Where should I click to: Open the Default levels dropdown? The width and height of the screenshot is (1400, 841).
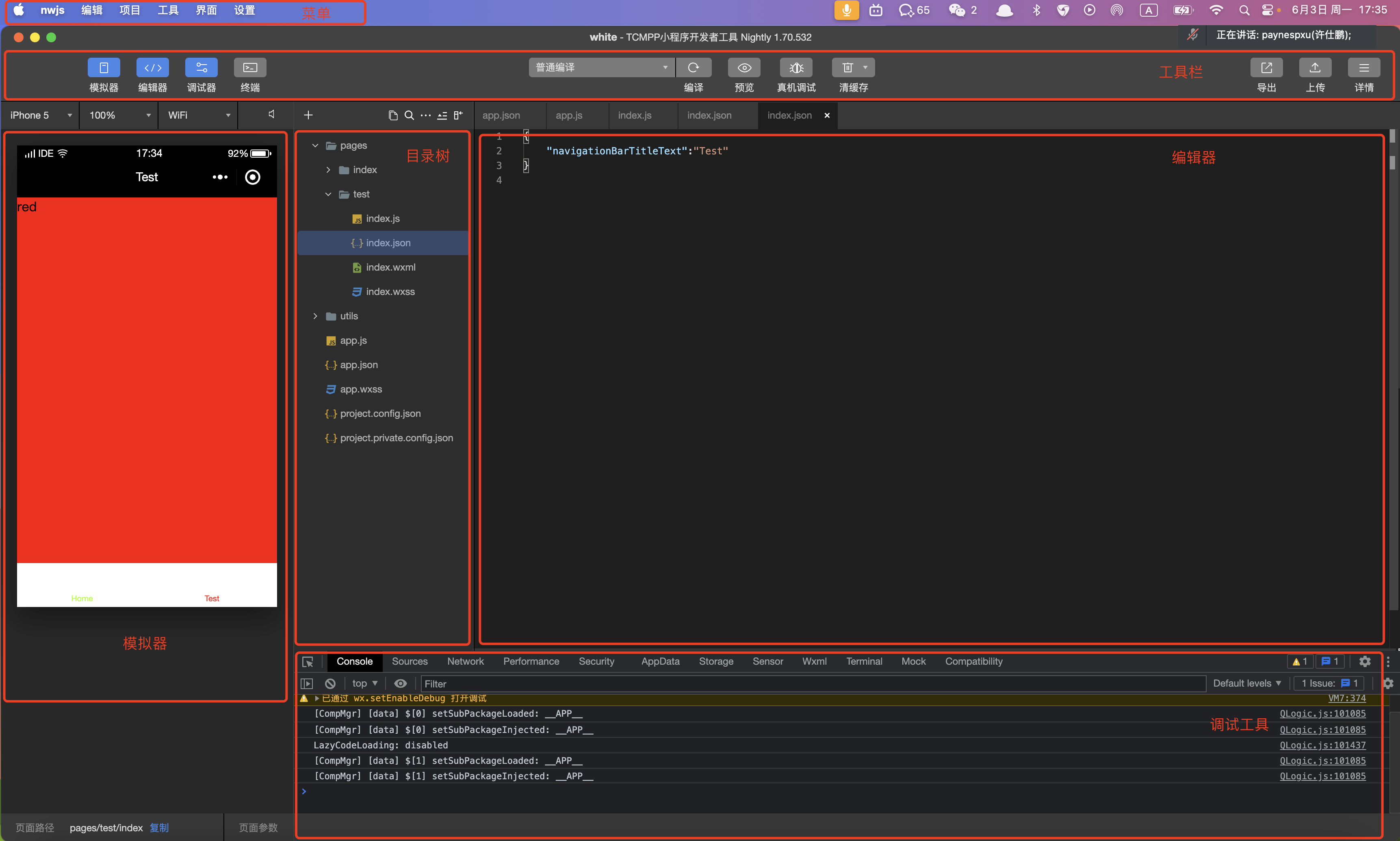click(x=1246, y=683)
